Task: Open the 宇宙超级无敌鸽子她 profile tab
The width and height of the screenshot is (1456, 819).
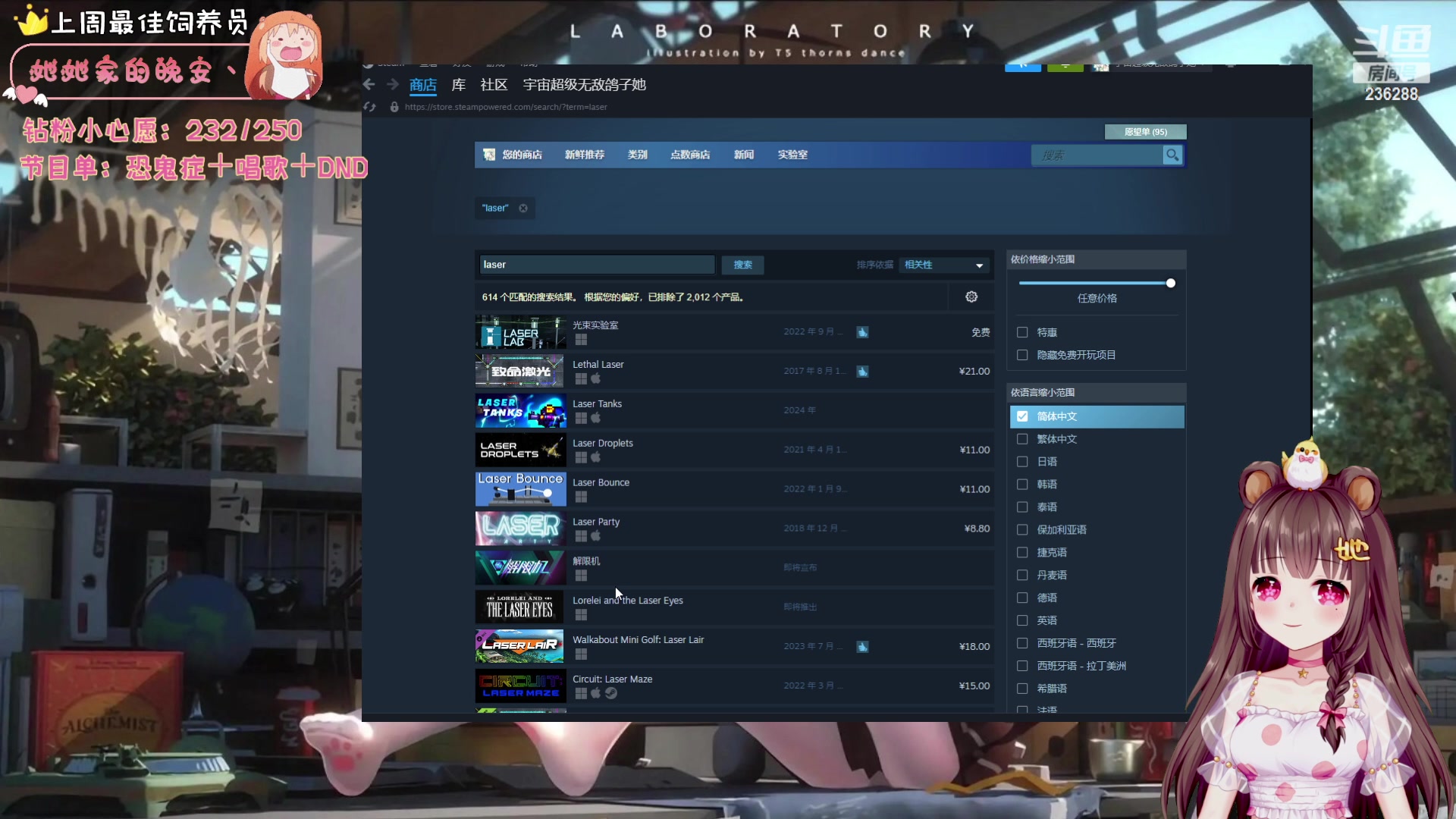Action: click(x=584, y=85)
